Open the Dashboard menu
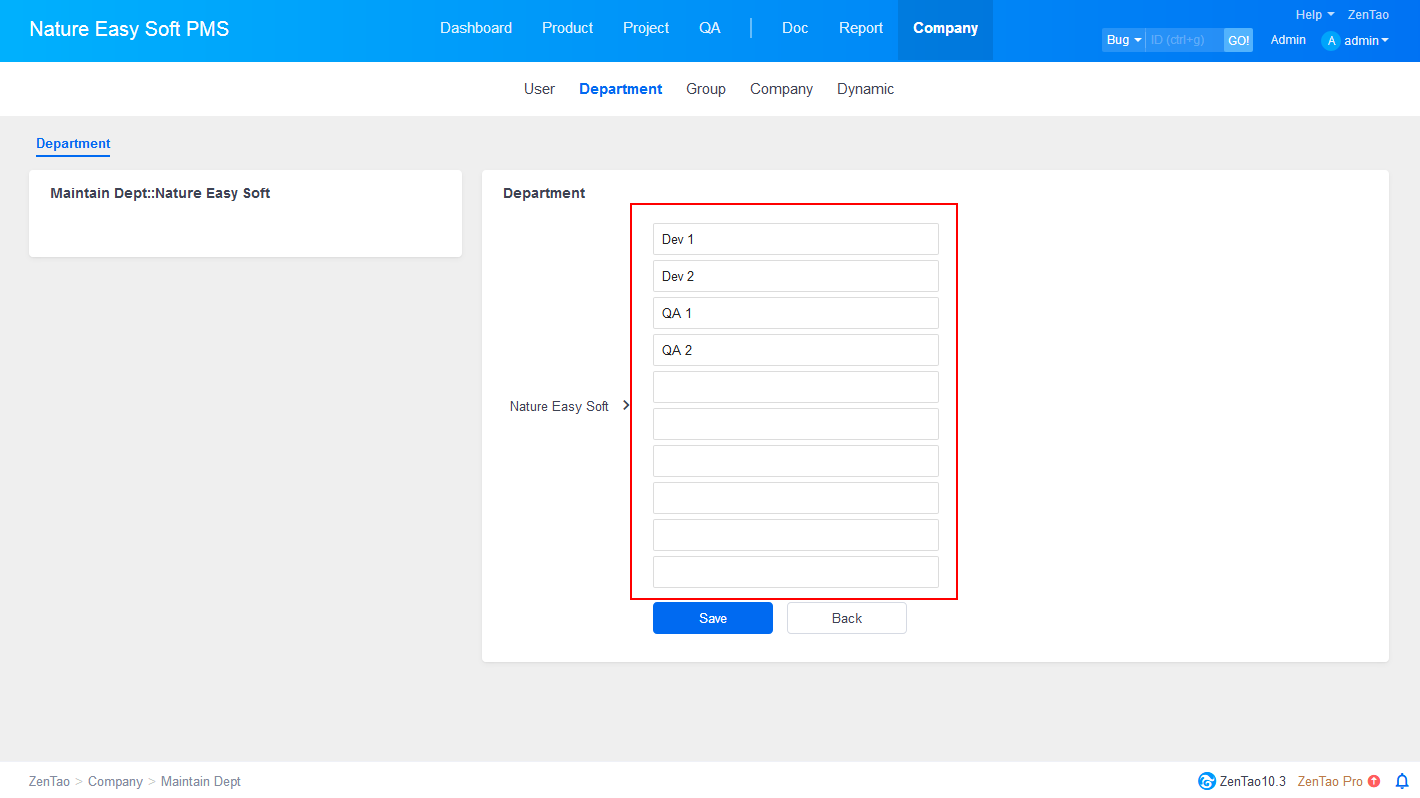This screenshot has height=798, width=1420. point(476,28)
